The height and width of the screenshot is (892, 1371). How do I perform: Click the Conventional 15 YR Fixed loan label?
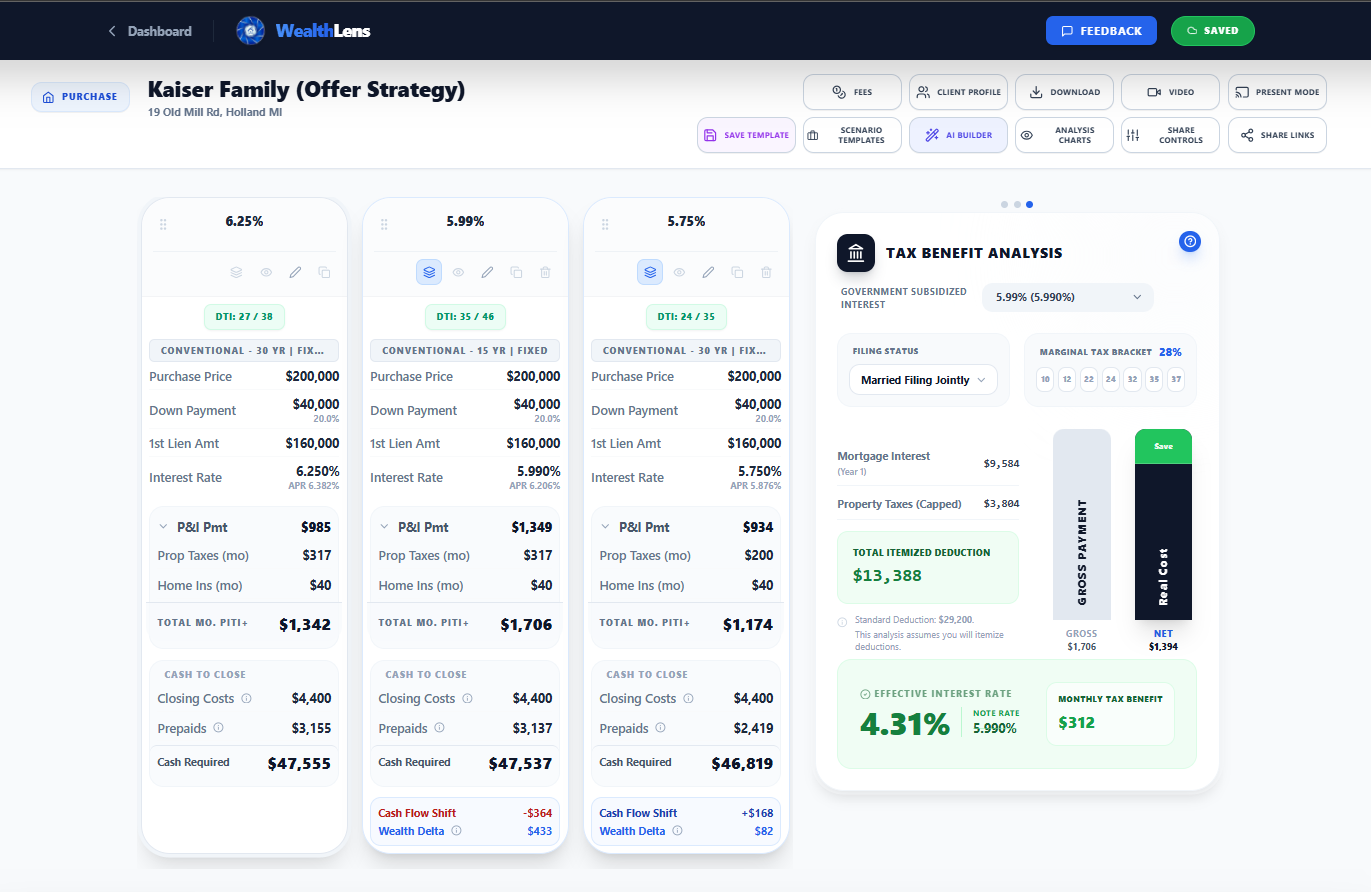click(465, 351)
